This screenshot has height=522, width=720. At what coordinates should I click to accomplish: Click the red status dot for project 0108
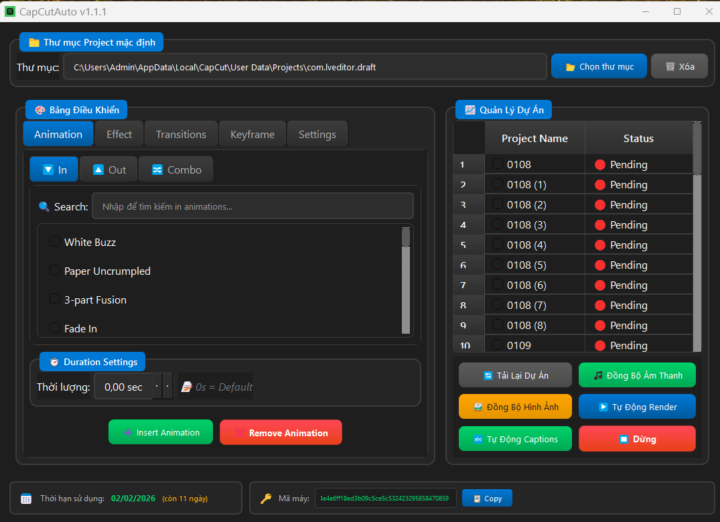pyautogui.click(x=600, y=165)
